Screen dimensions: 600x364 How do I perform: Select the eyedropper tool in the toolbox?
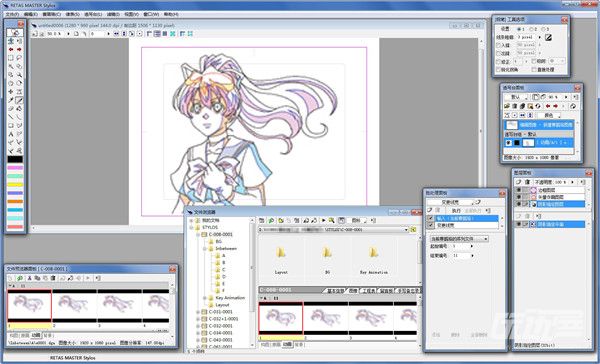click(11, 100)
